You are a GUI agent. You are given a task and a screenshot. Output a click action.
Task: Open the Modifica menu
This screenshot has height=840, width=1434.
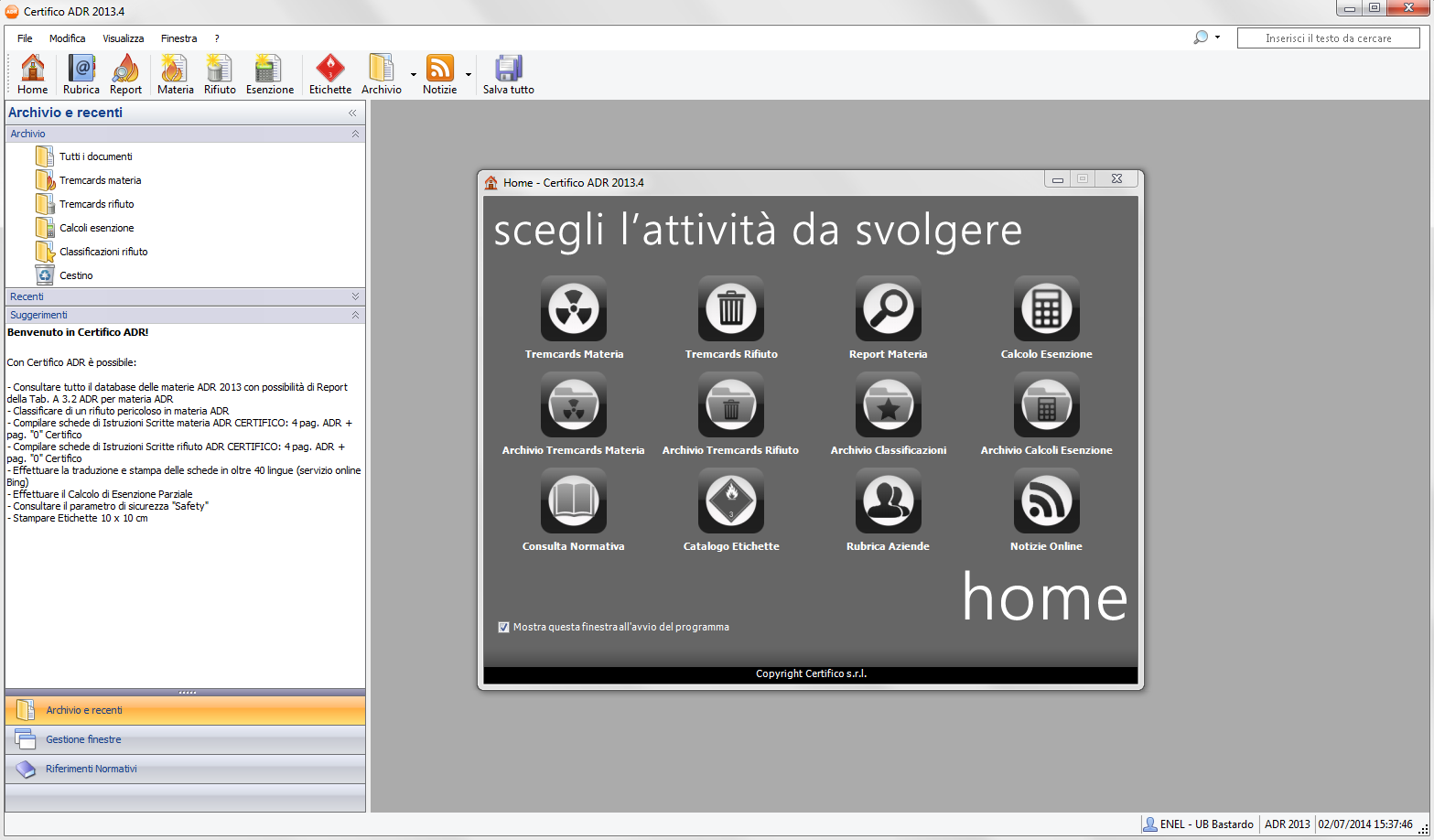pos(67,38)
